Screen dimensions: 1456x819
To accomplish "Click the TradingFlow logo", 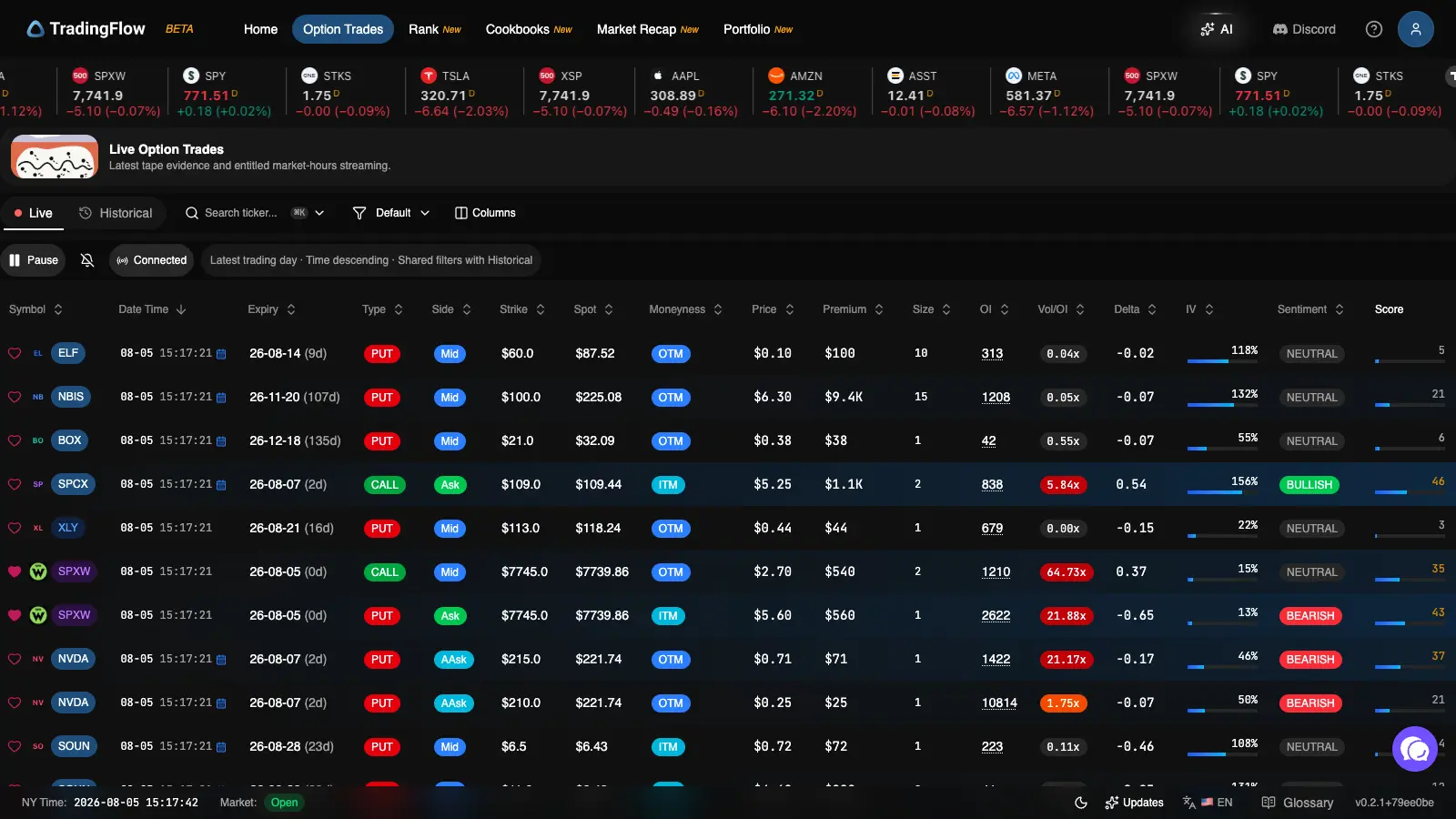I will click(x=86, y=29).
